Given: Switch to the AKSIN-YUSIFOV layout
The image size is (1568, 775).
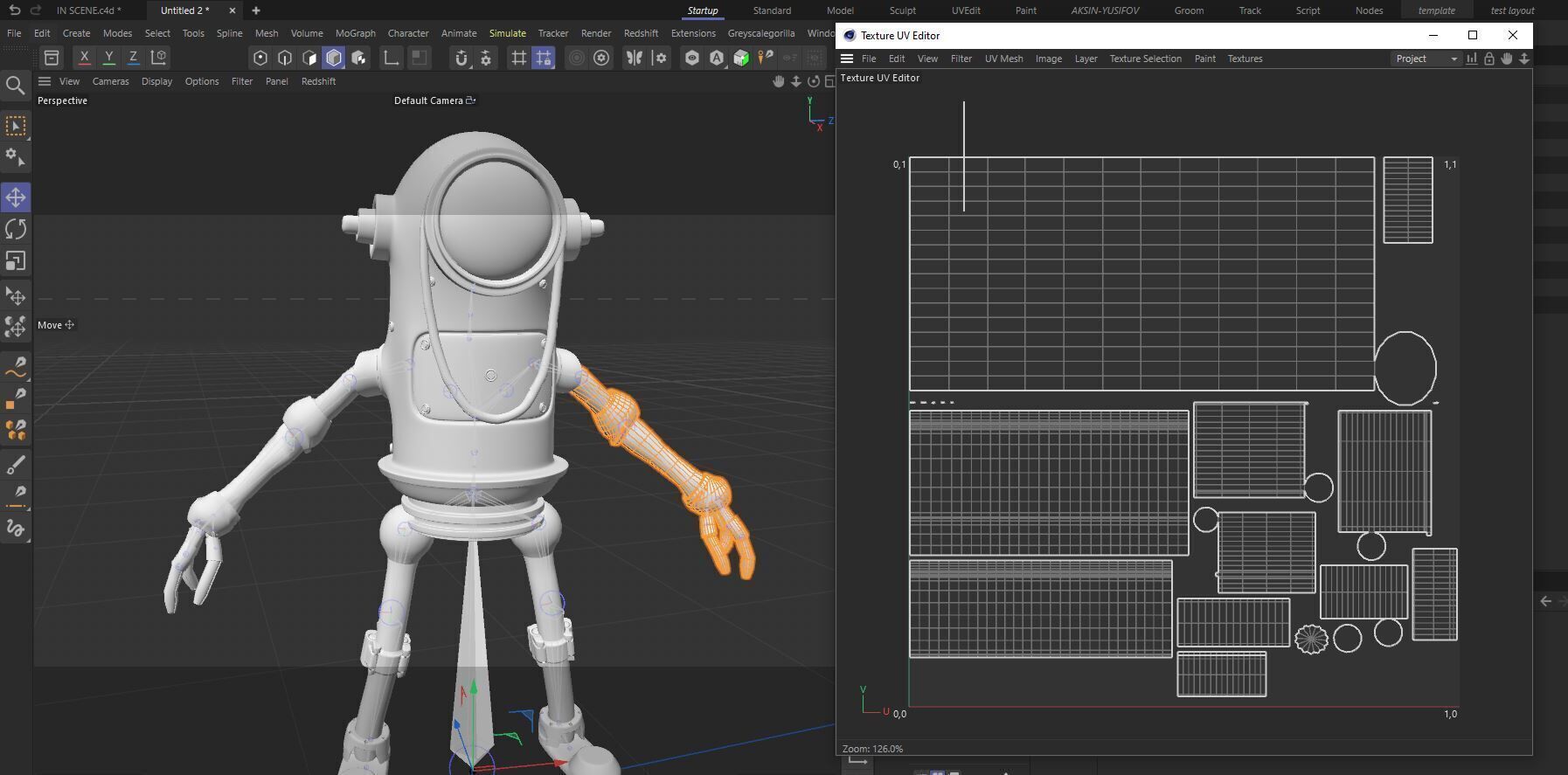Looking at the screenshot, I should [x=1105, y=10].
